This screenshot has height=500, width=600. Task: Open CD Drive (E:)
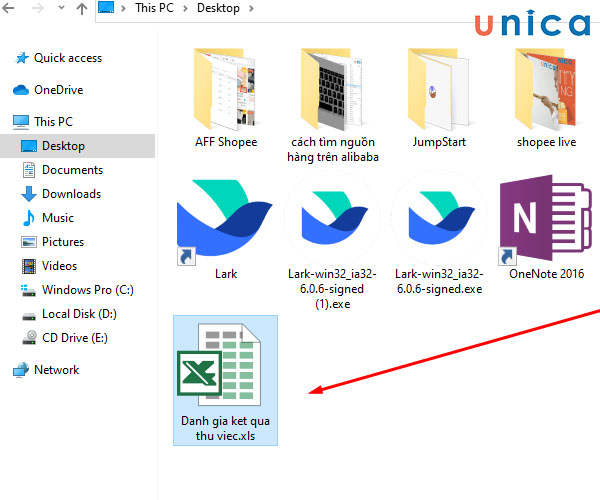coord(75,338)
